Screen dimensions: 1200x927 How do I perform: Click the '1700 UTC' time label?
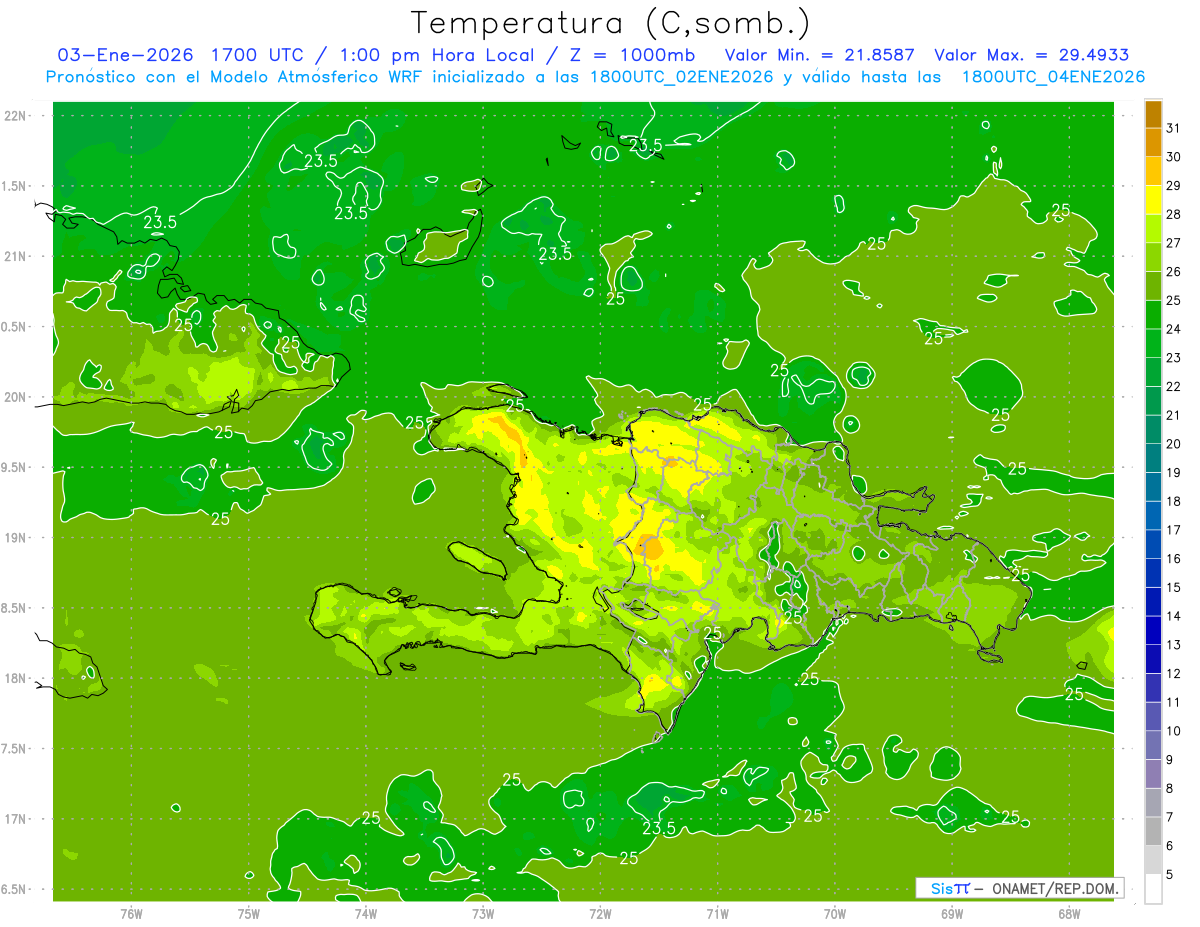coord(258,55)
